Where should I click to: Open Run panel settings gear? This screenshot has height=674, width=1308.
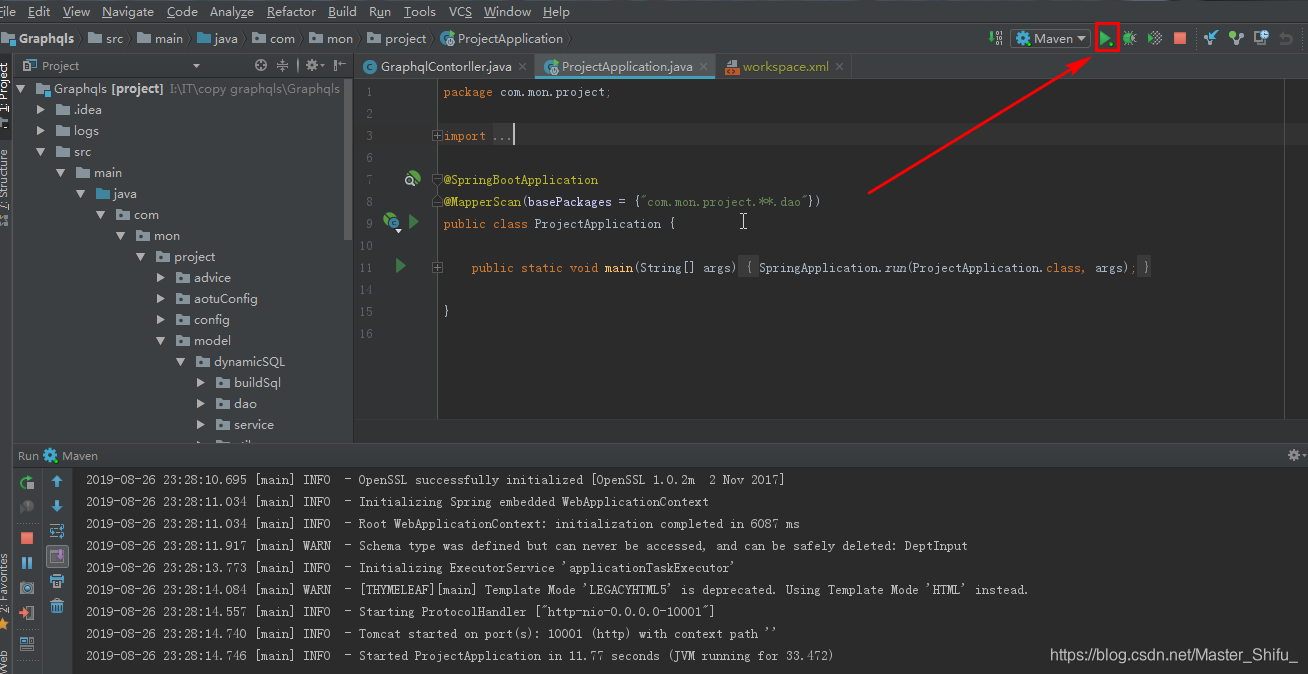pos(1294,455)
